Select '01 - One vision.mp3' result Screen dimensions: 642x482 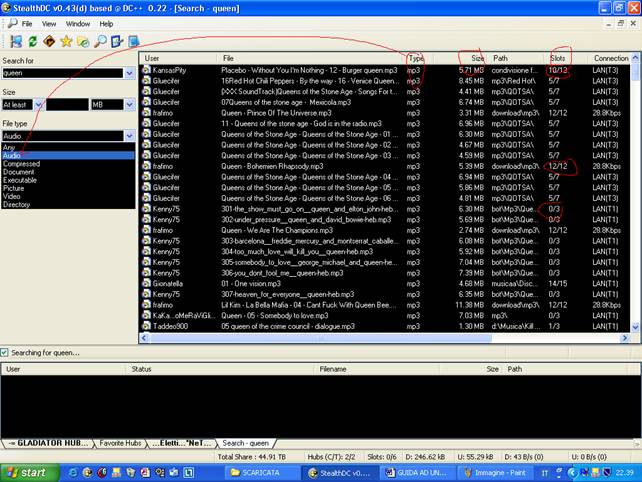[x=385, y=283]
